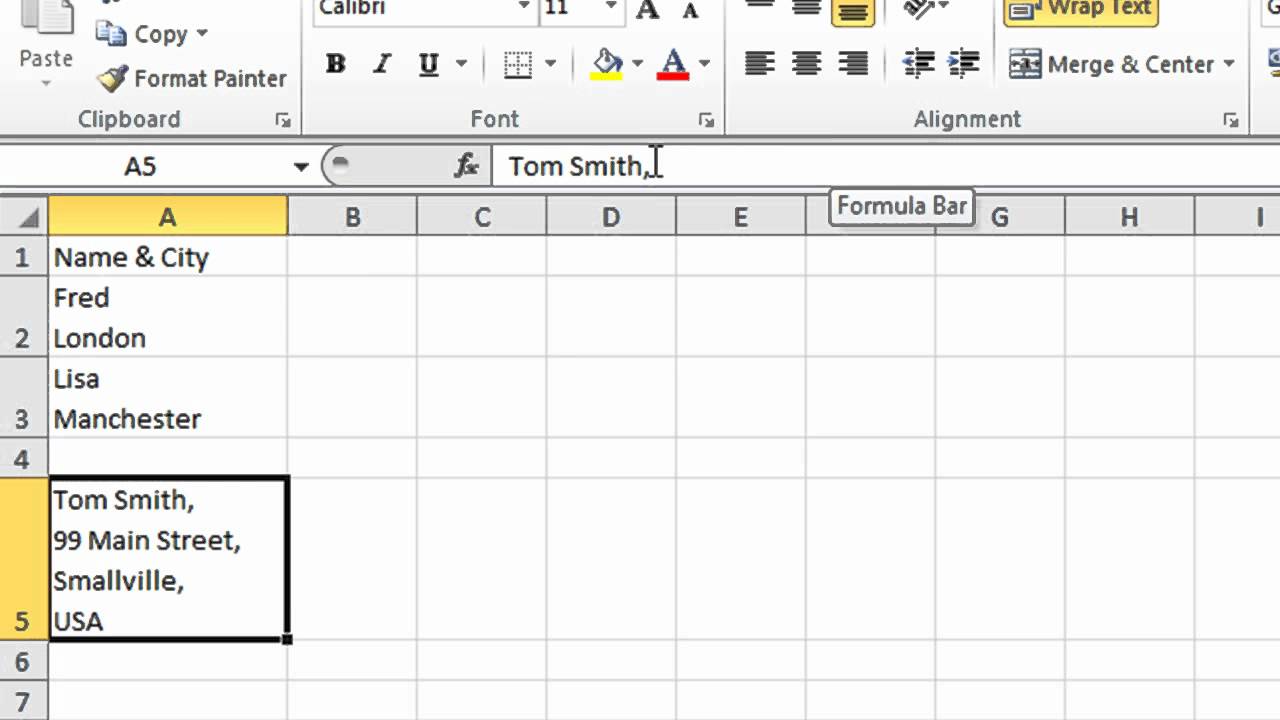Click inside the formula bar text
The height and width of the screenshot is (720, 1280).
pyautogui.click(x=578, y=166)
